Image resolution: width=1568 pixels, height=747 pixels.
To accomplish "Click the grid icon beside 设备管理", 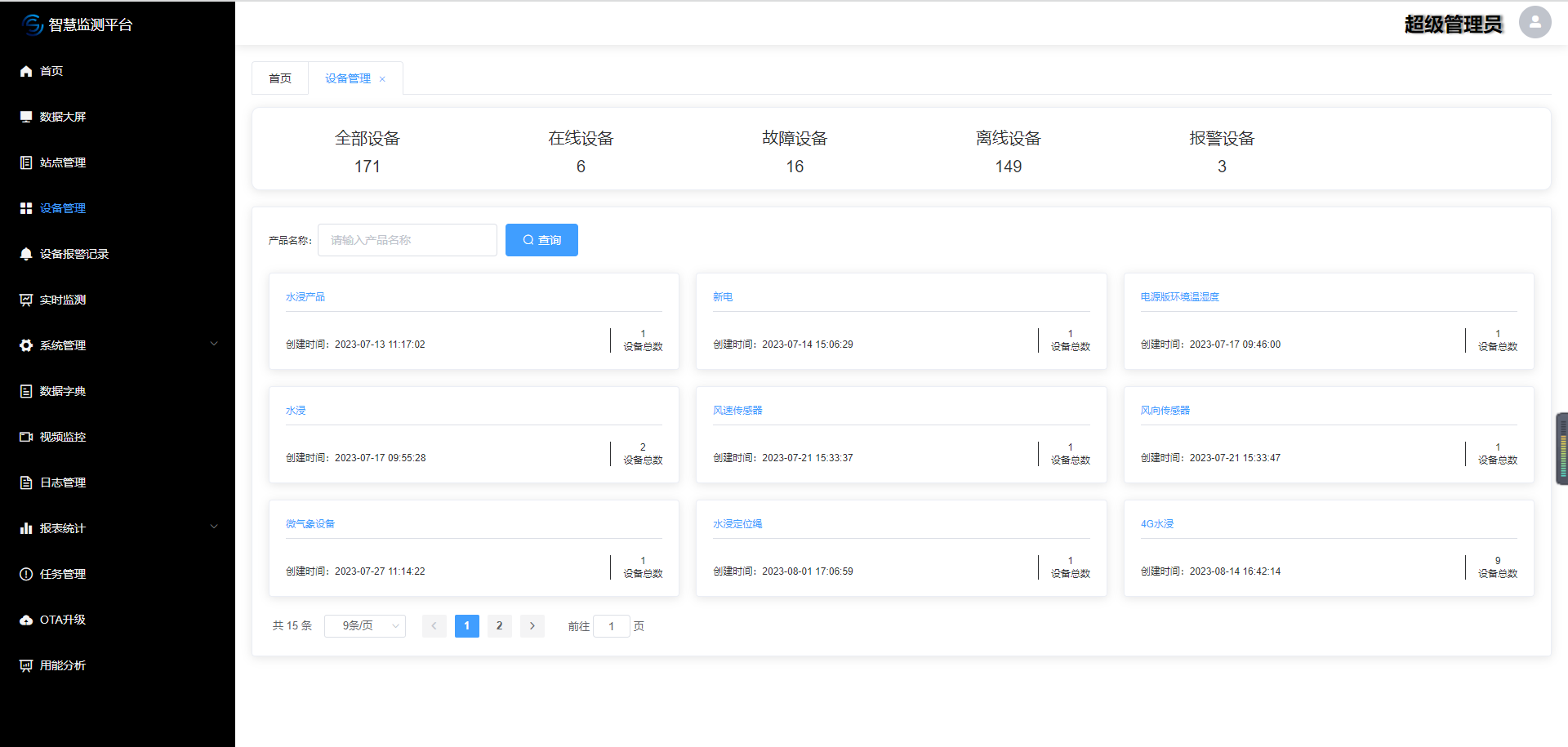I will click(26, 208).
